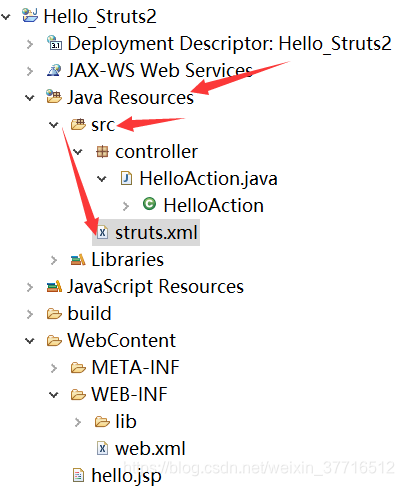404x486 pixels.
Task: Click the struts.xml file icon
Action: click(x=102, y=232)
